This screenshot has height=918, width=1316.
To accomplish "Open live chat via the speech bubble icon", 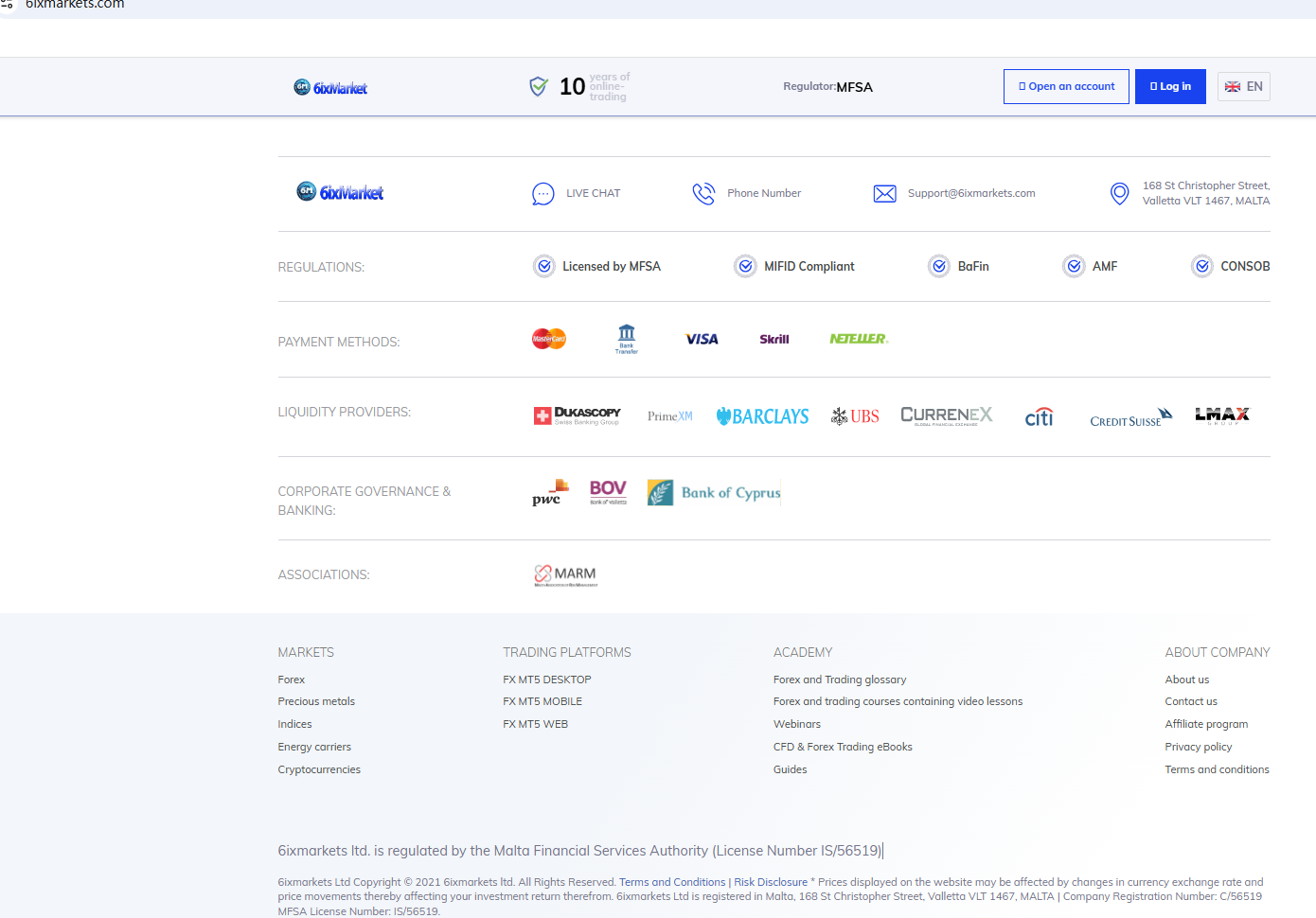I will tap(543, 194).
